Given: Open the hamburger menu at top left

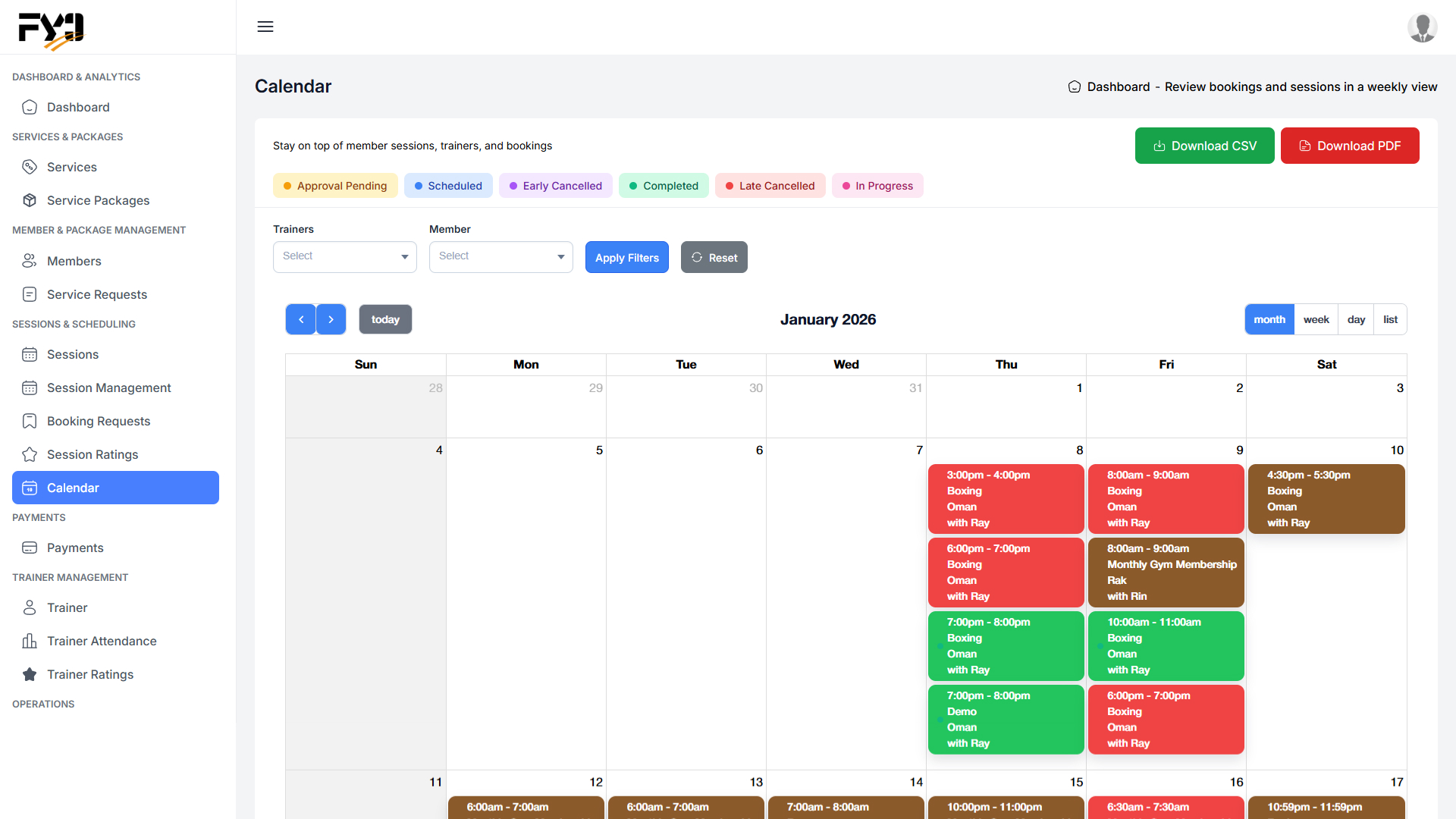Looking at the screenshot, I should (x=265, y=27).
